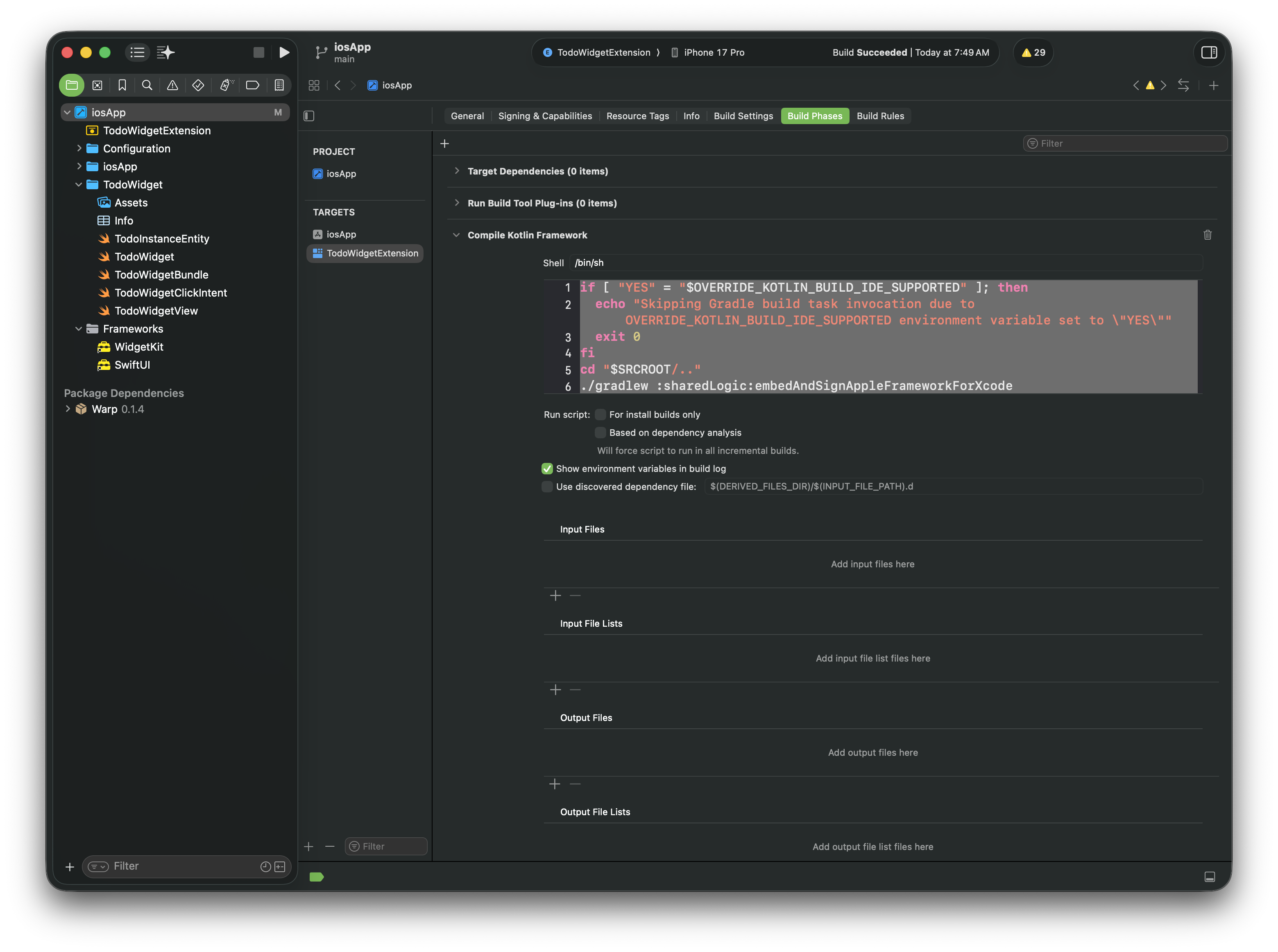Enable For install builds only

coord(600,414)
